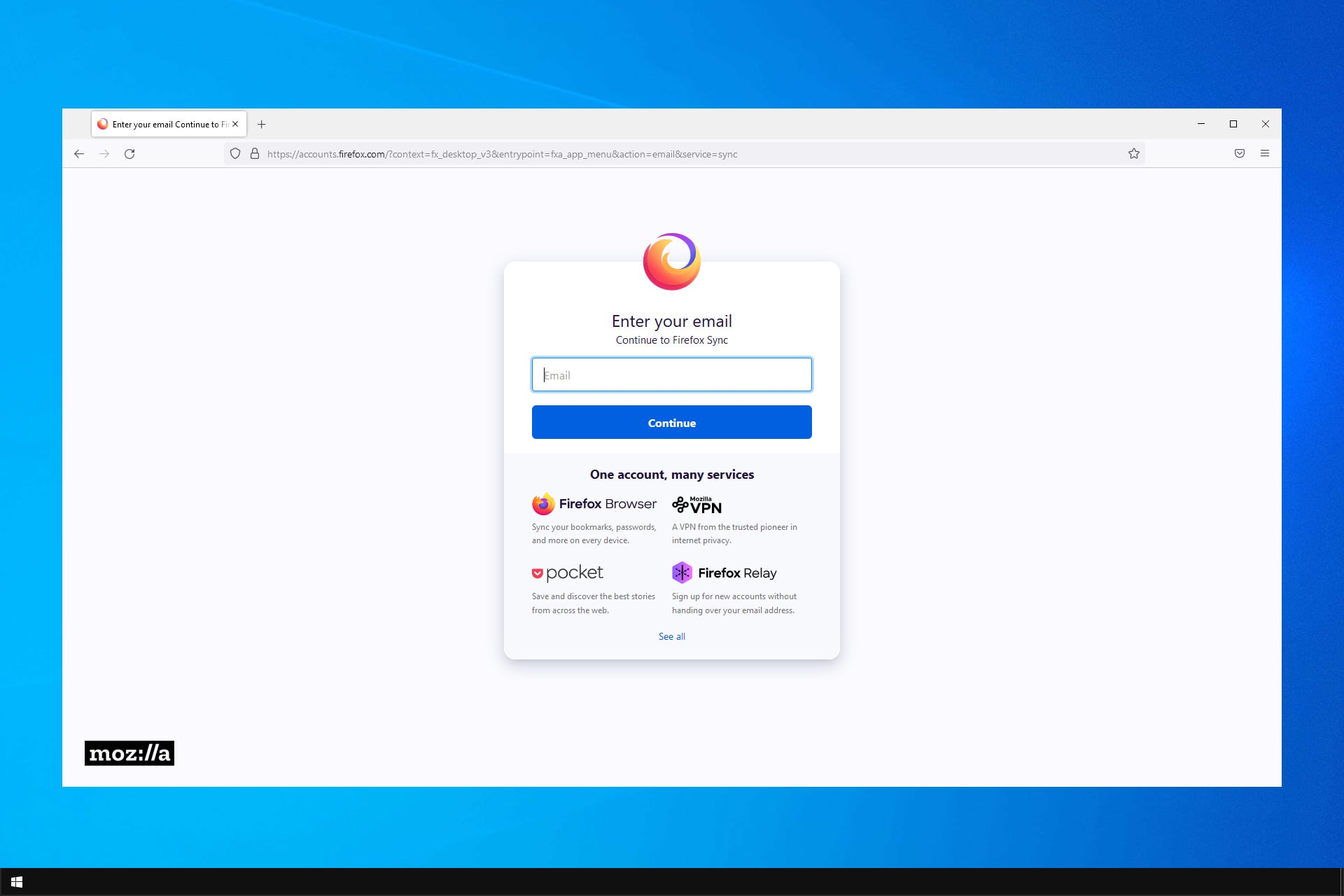
Task: Save the page to Pocket from toolbar
Action: click(1239, 154)
